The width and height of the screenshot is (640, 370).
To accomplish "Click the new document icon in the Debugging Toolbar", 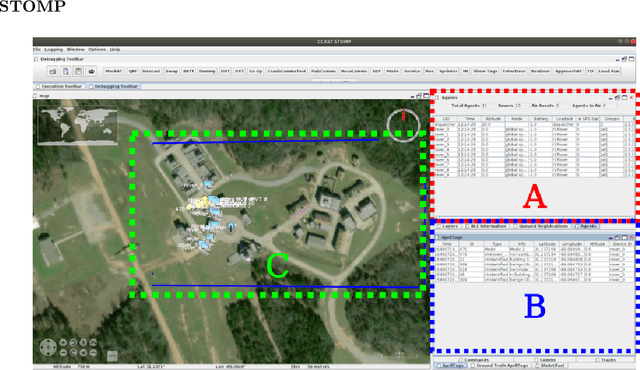I will click(x=65, y=71).
